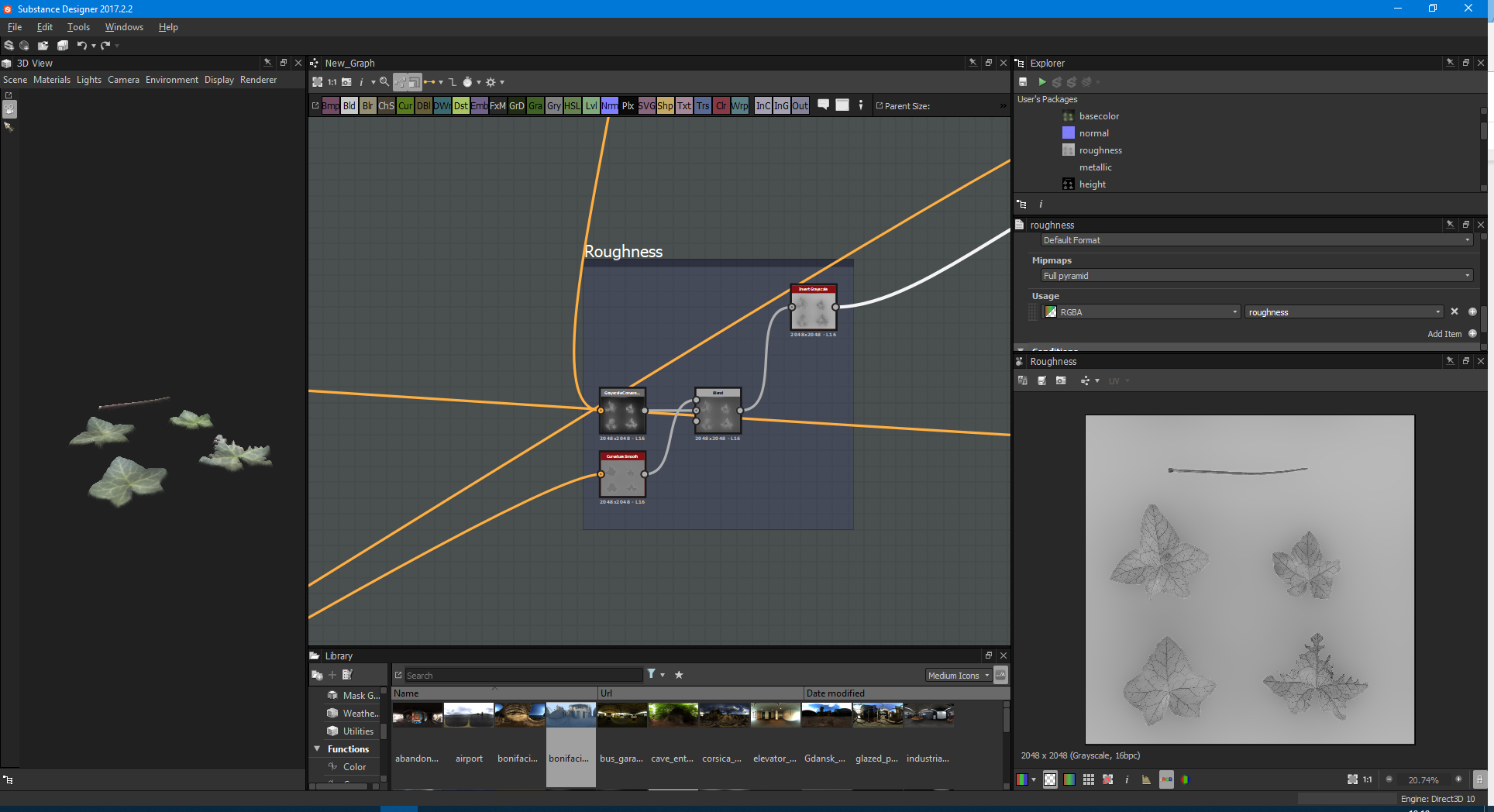Image resolution: width=1494 pixels, height=812 pixels.
Task: Open the Tools menu
Action: click(x=78, y=27)
